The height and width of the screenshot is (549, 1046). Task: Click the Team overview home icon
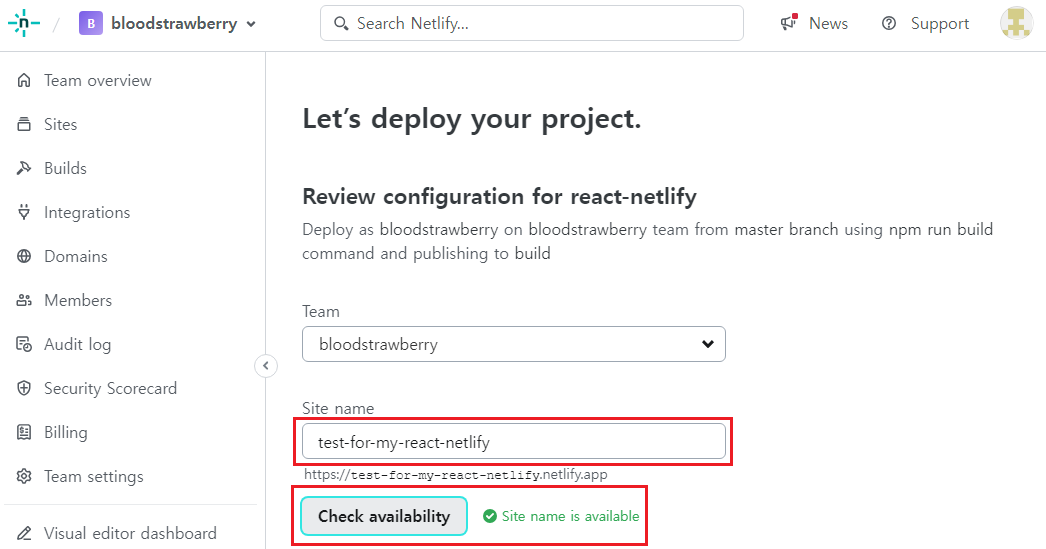pos(24,80)
